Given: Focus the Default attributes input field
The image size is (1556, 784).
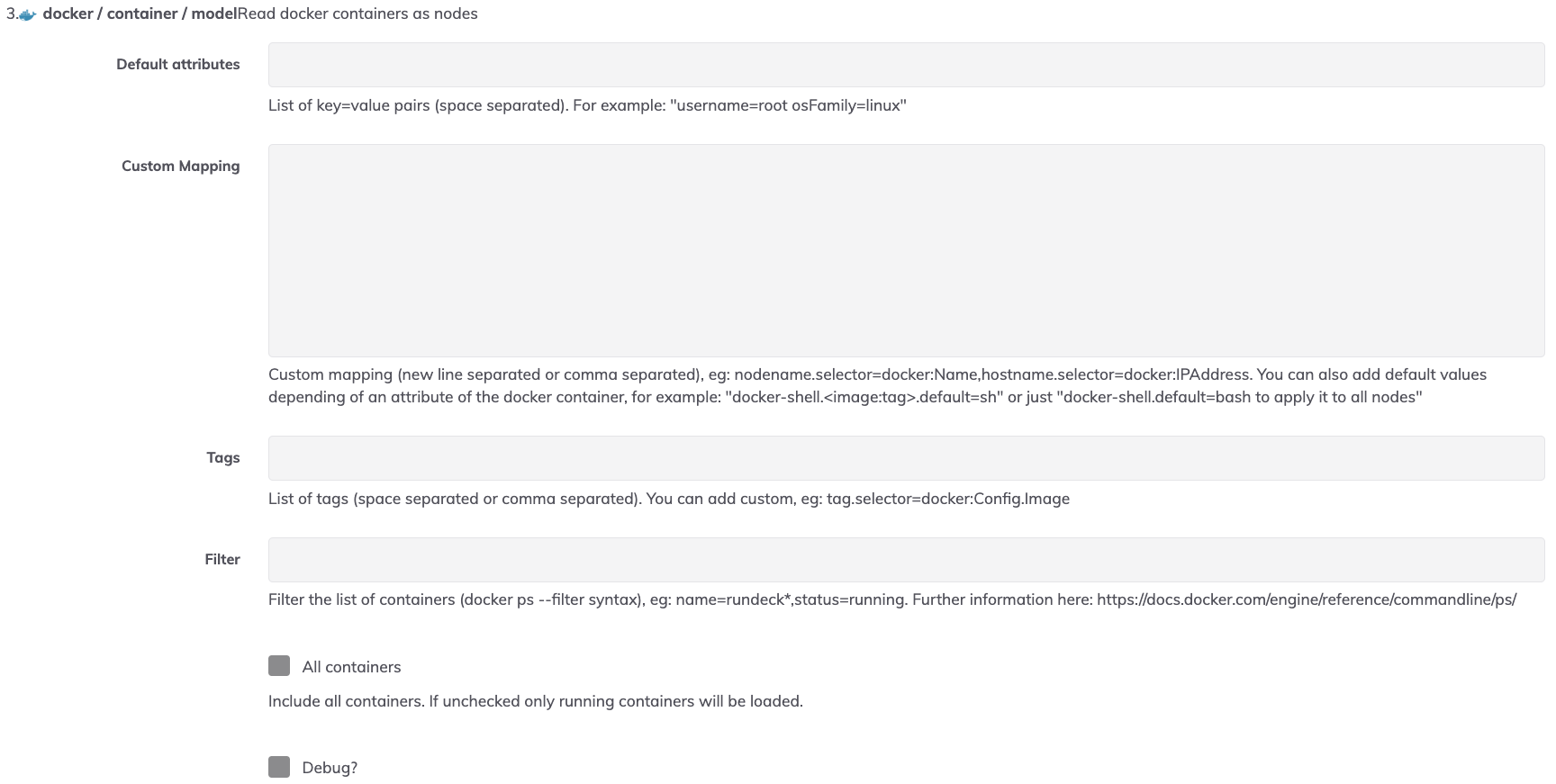Looking at the screenshot, I should tap(906, 65).
